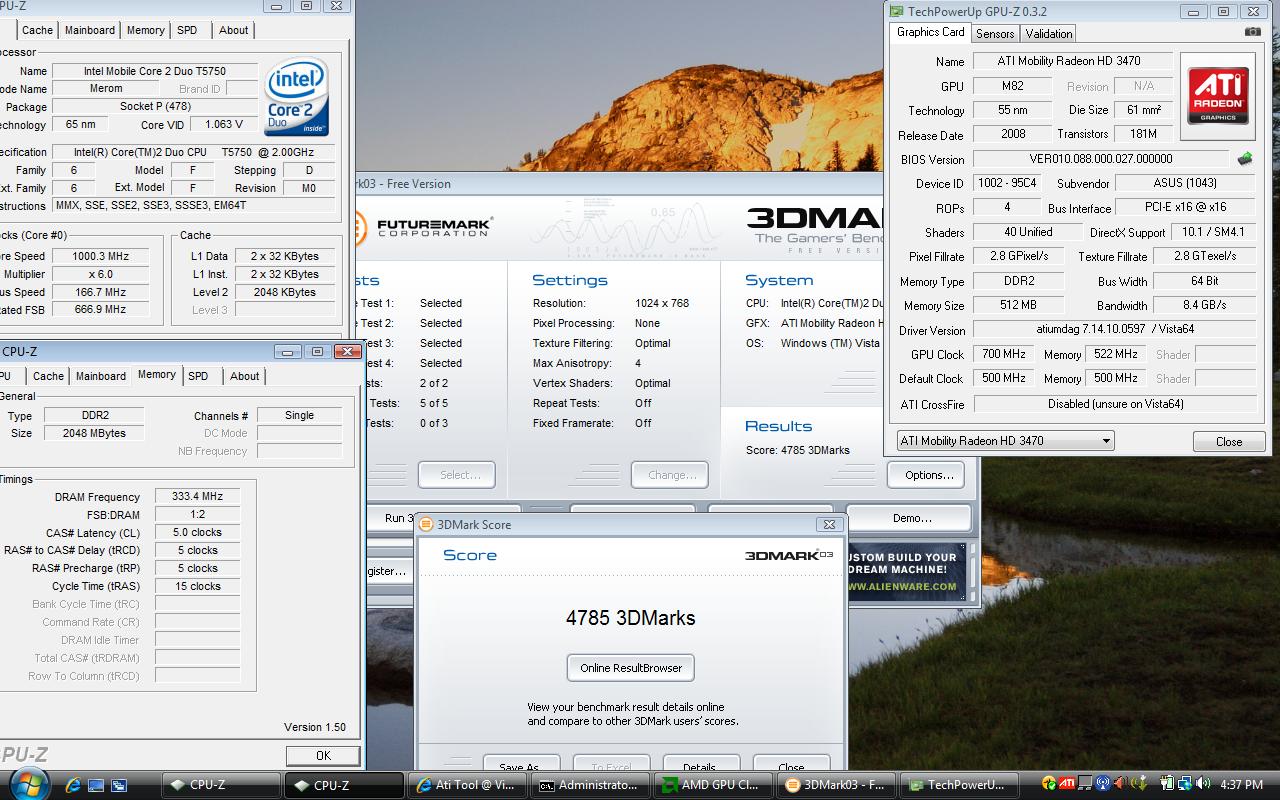Click the ATI CrossFire Disabled field
1280x800 pixels.
tap(1114, 404)
